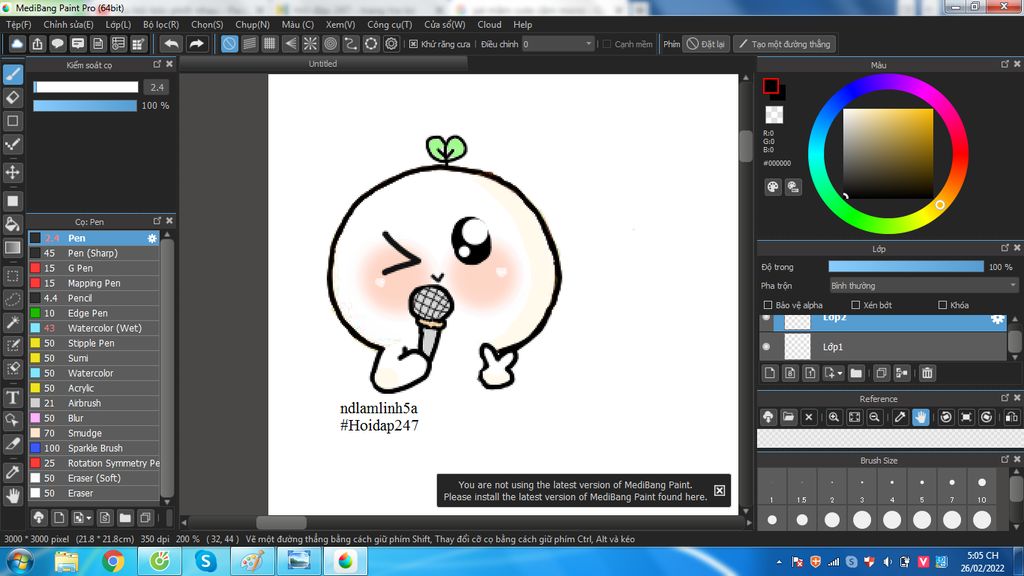Image resolution: width=1024 pixels, height=576 pixels.
Task: Select the Brush tool in left toolbar
Action: [13, 74]
